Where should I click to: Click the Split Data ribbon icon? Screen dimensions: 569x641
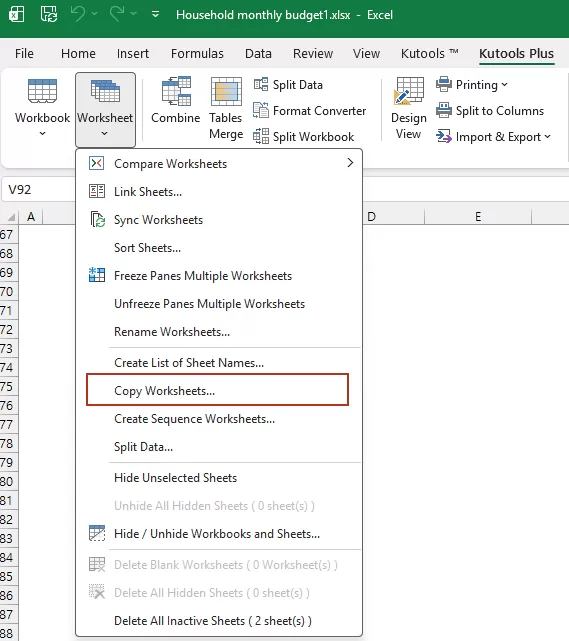tap(260, 85)
